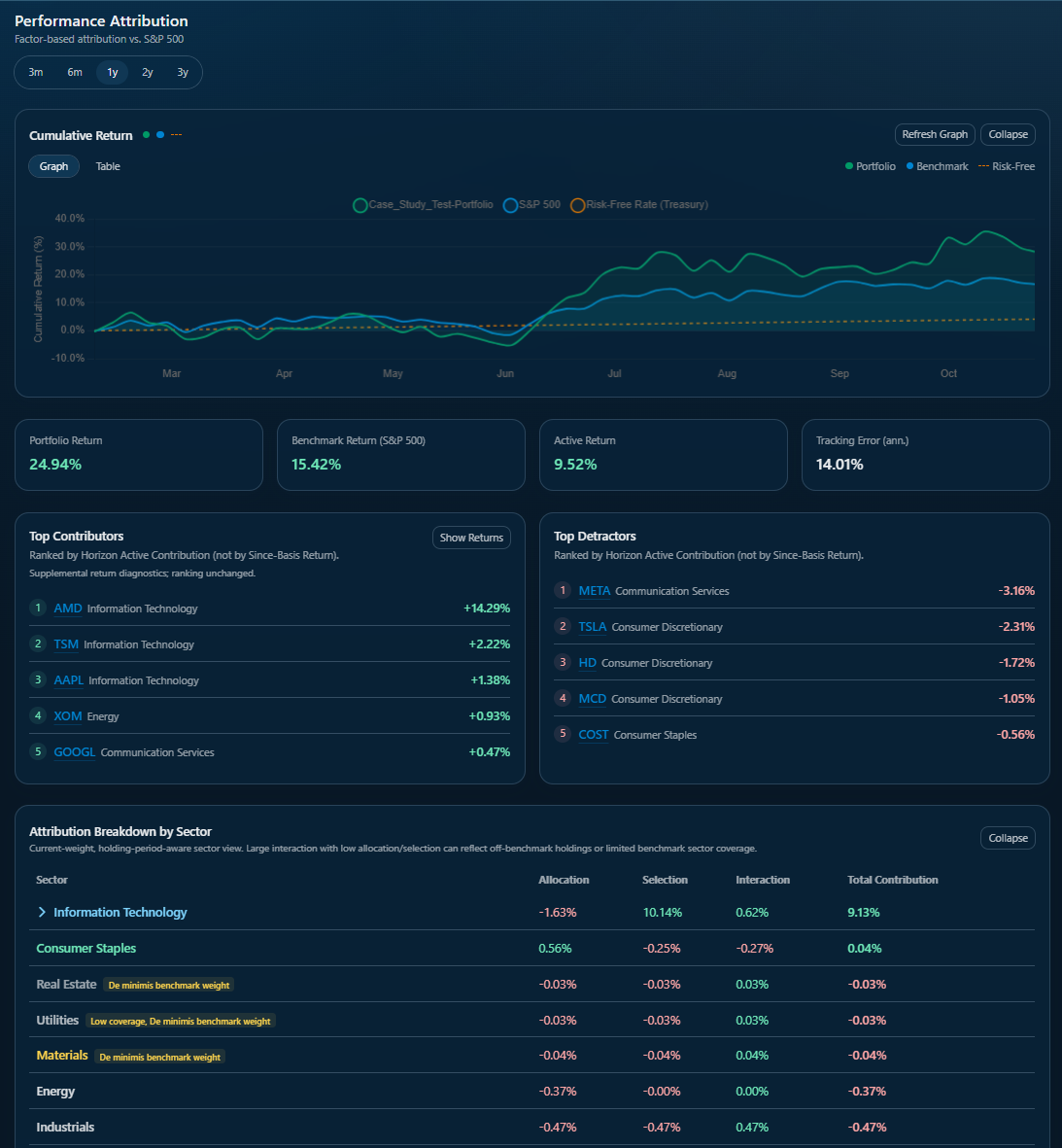The width and height of the screenshot is (1062, 1148).
Task: Click Real Estate's De minimis benchmark weight tag
Action: click(x=169, y=986)
